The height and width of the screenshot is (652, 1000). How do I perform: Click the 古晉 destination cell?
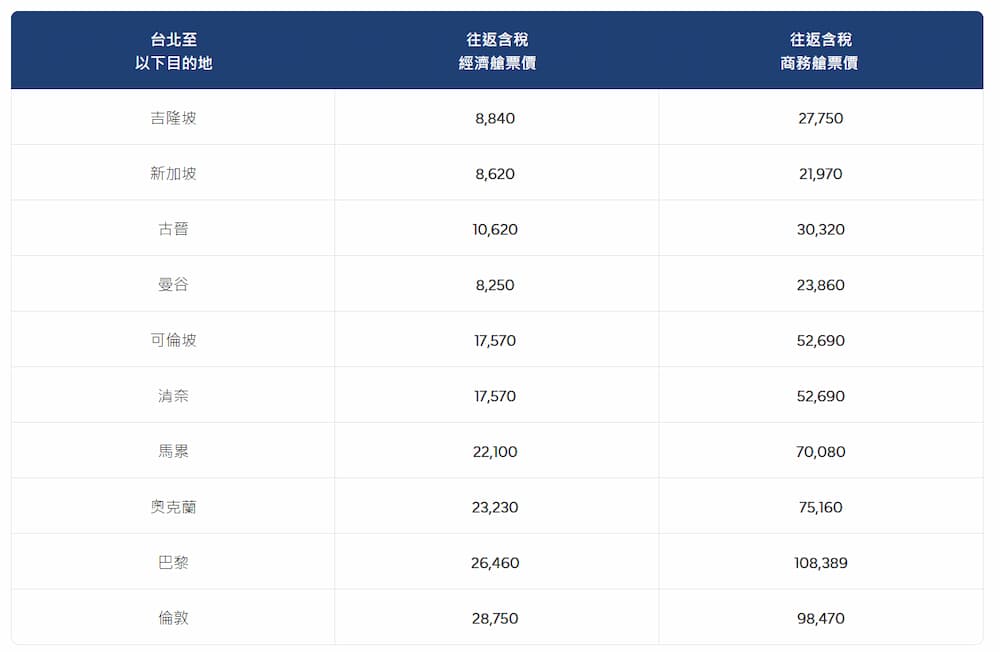(173, 229)
